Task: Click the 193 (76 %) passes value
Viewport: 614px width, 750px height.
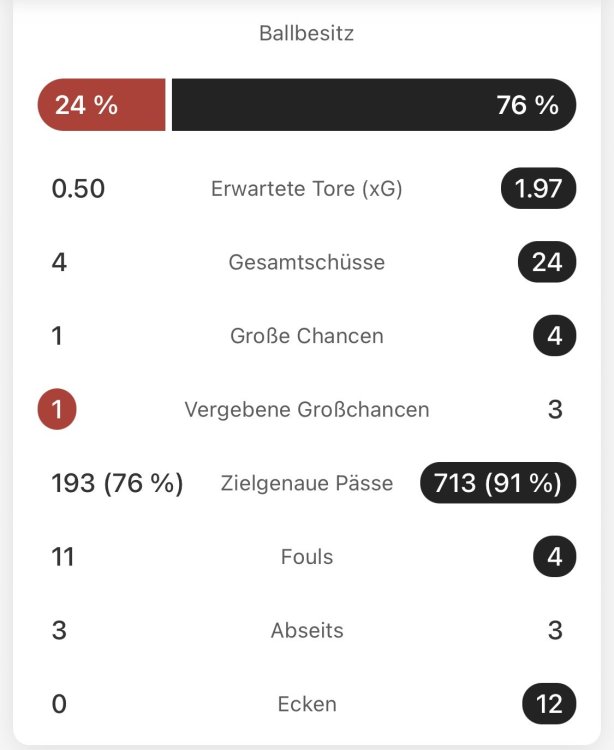Action: point(117,483)
